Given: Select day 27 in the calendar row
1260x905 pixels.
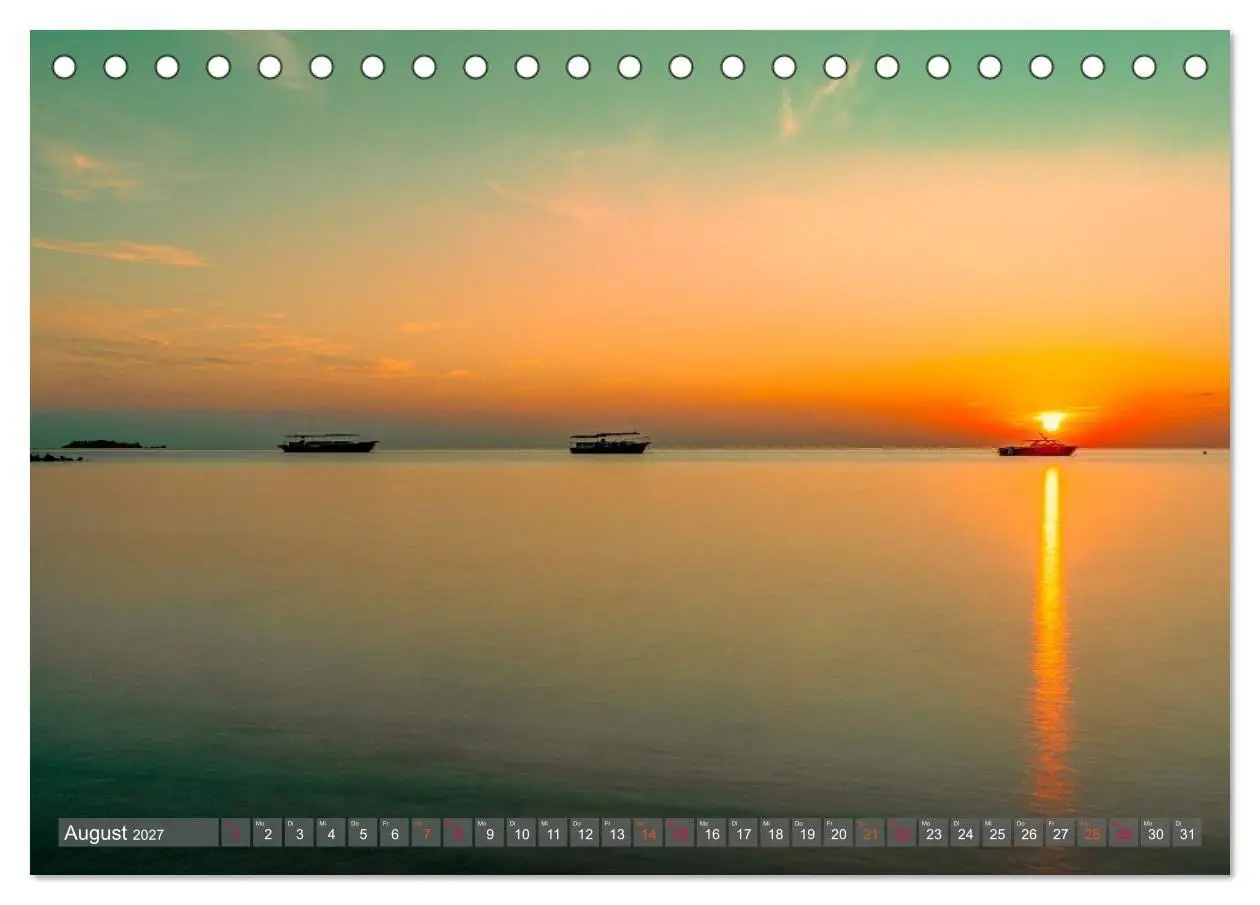Looking at the screenshot, I should pyautogui.click(x=1060, y=833).
